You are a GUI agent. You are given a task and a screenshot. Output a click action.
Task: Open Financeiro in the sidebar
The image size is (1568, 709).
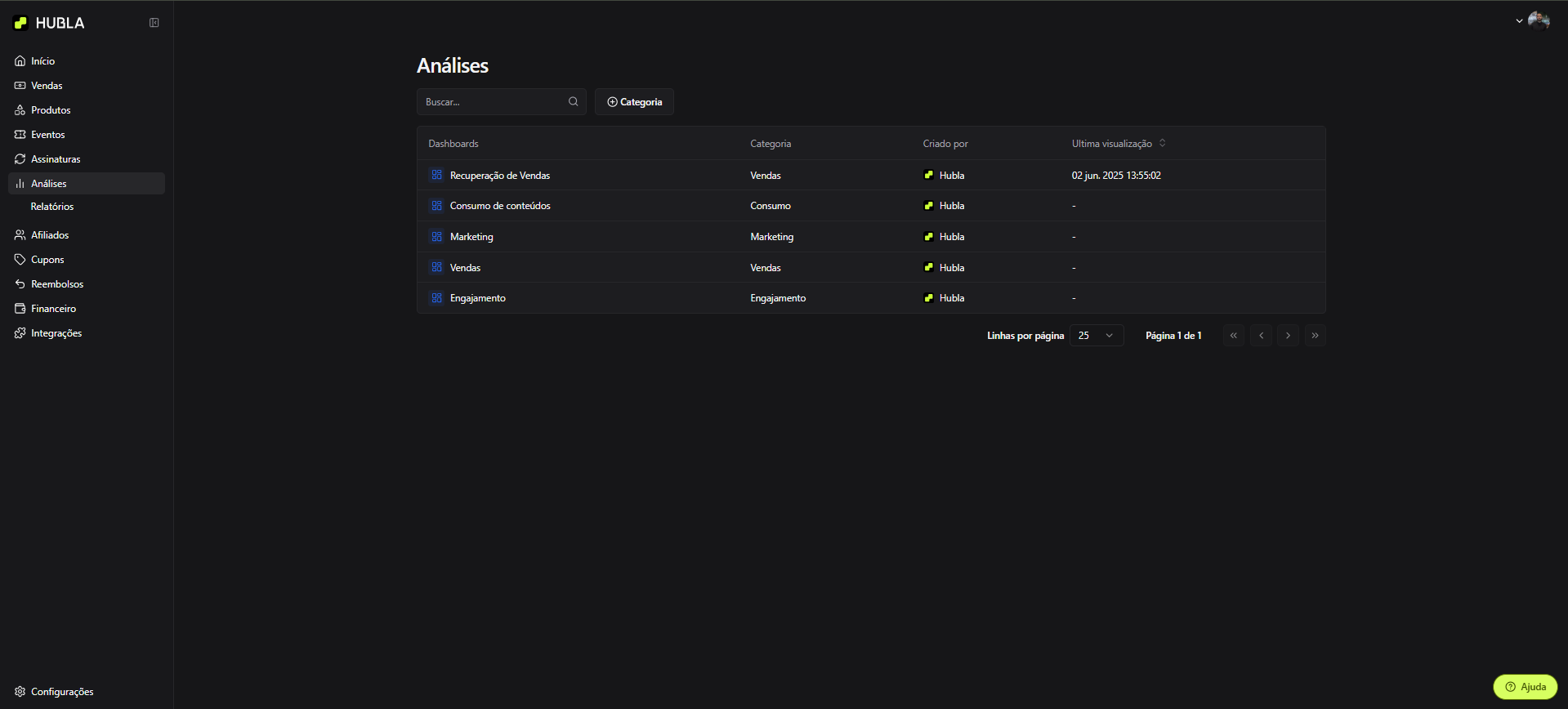coord(53,309)
